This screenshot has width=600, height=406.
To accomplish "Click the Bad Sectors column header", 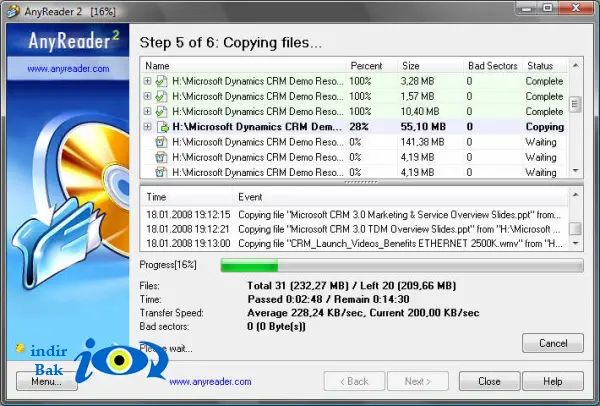I will 492,66.
